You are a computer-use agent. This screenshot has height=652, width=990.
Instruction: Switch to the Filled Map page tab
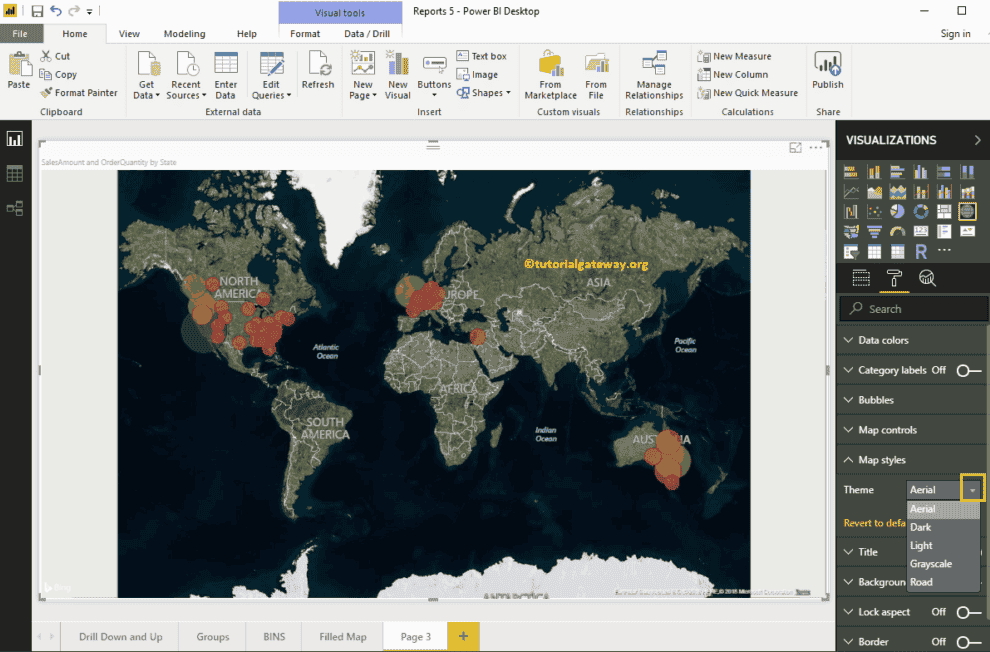pos(342,636)
